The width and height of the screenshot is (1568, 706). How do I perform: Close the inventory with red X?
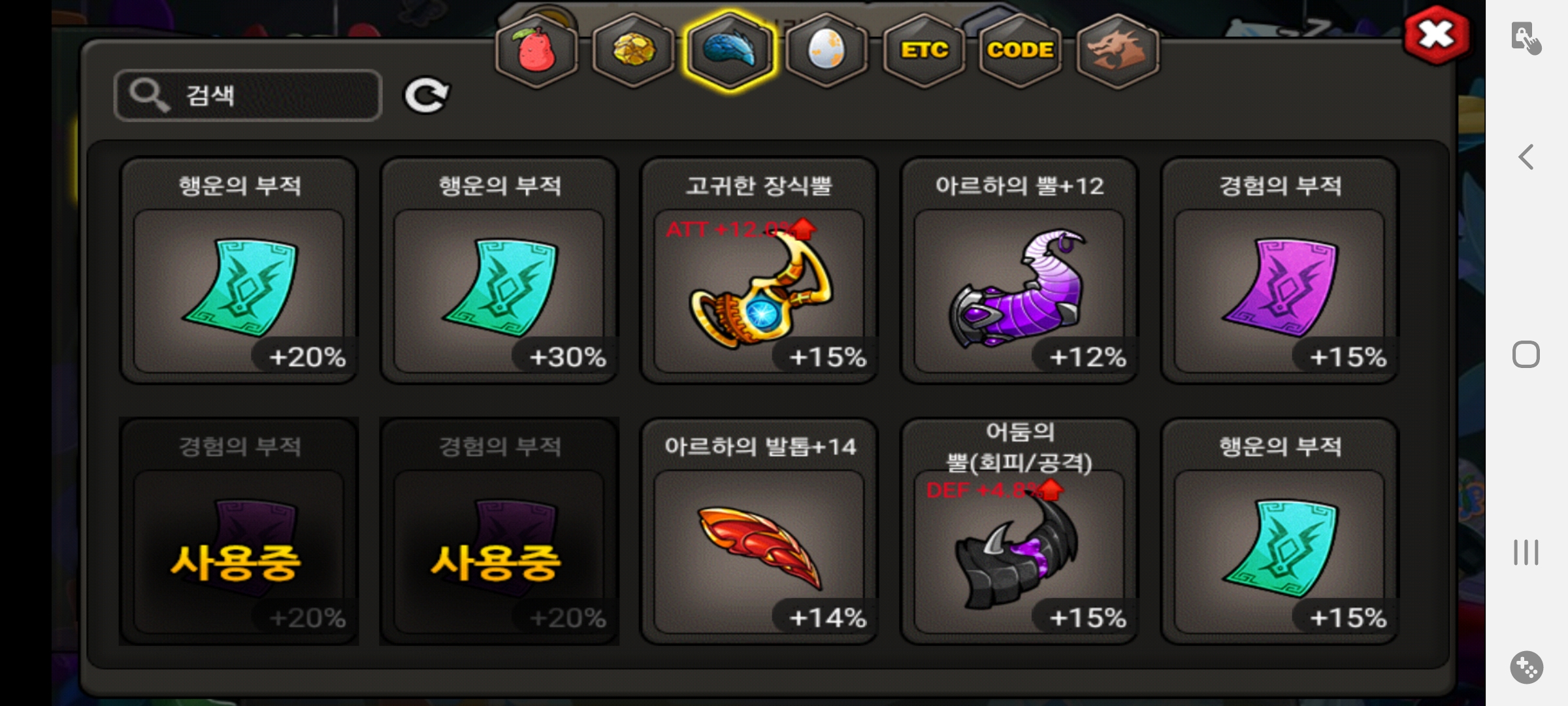point(1436,35)
